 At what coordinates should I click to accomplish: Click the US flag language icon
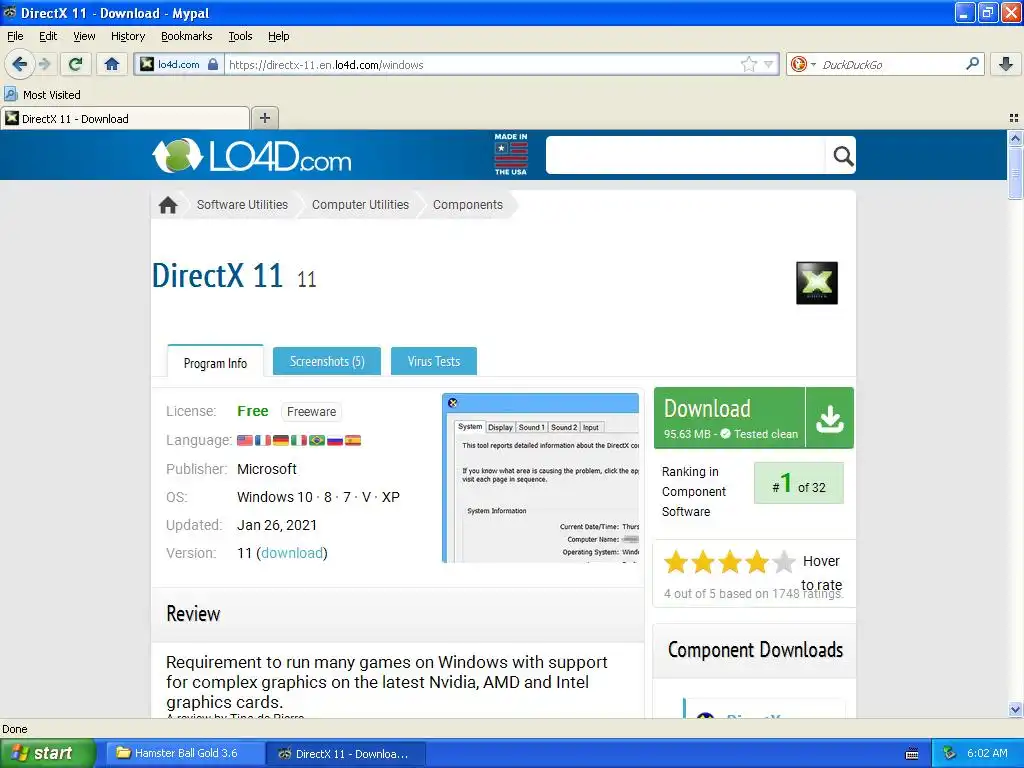[x=245, y=440]
